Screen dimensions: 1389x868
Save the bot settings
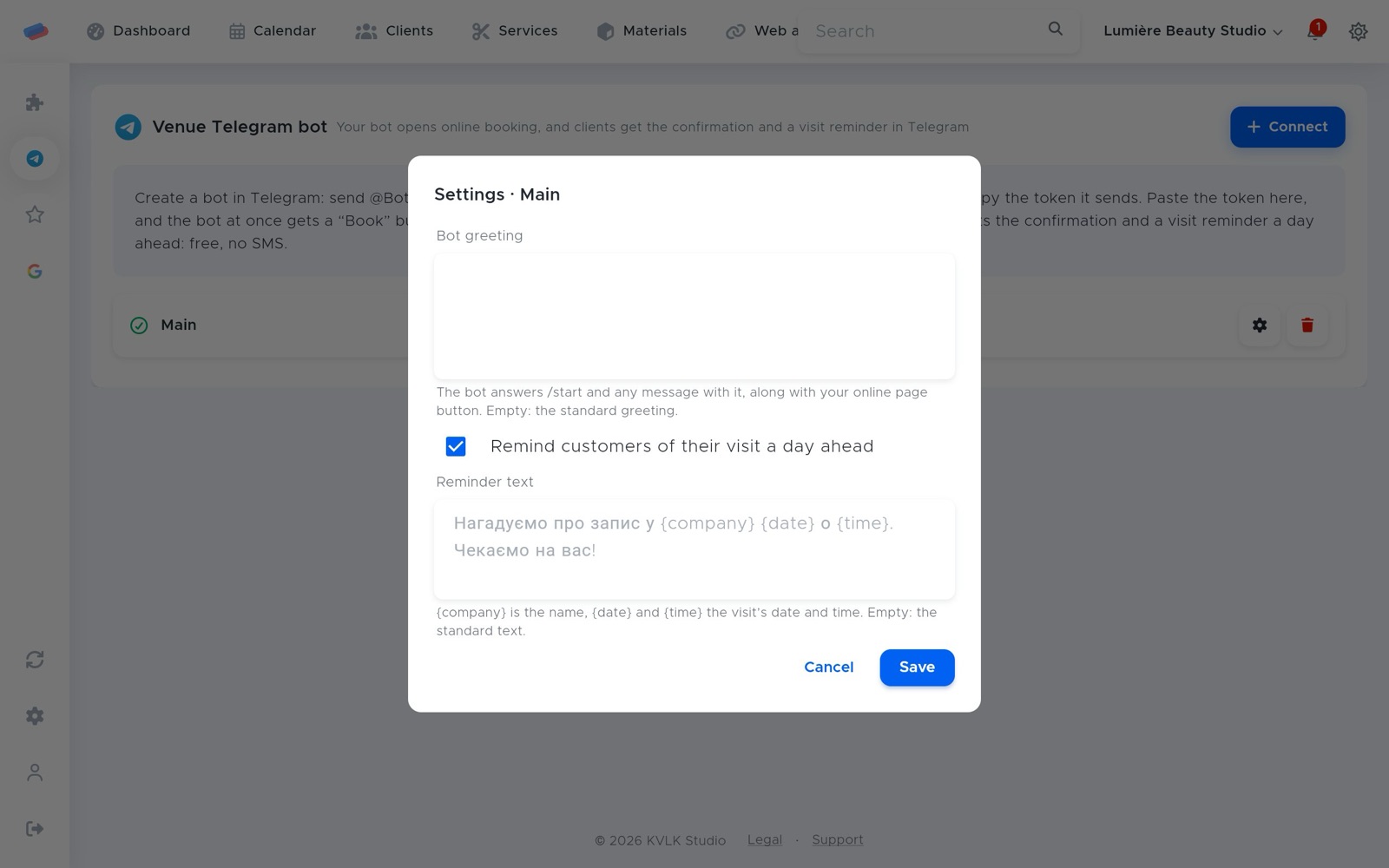pos(917,667)
